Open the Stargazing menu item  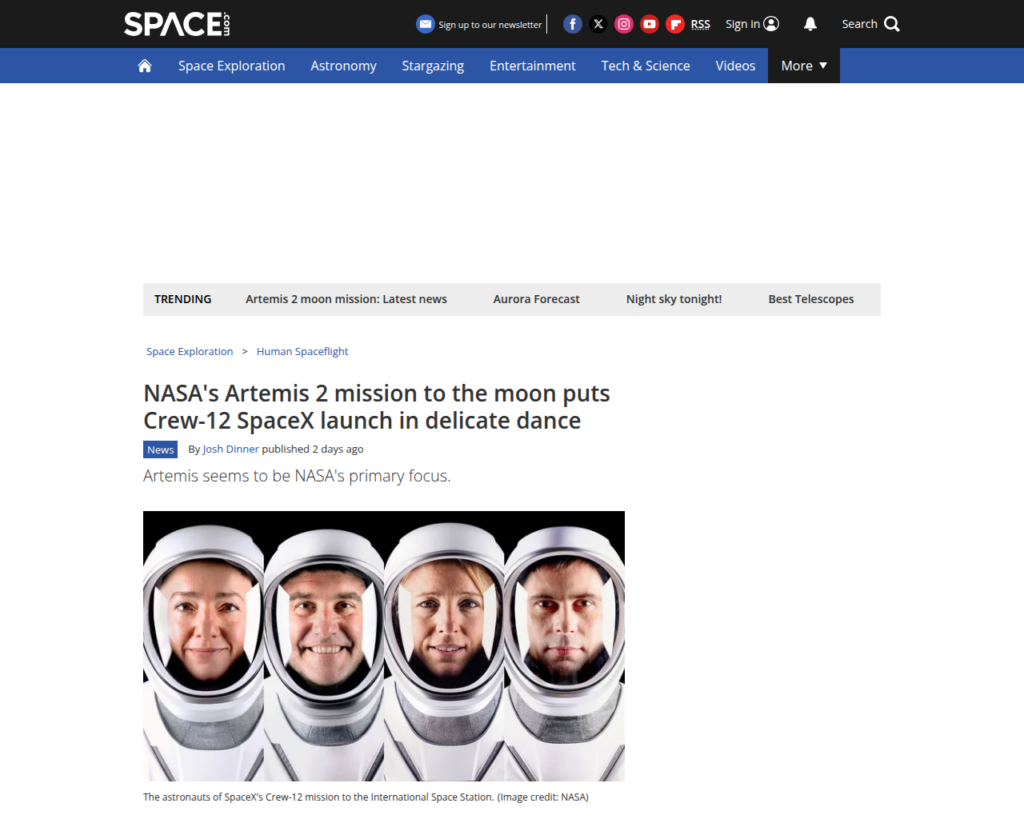(433, 66)
